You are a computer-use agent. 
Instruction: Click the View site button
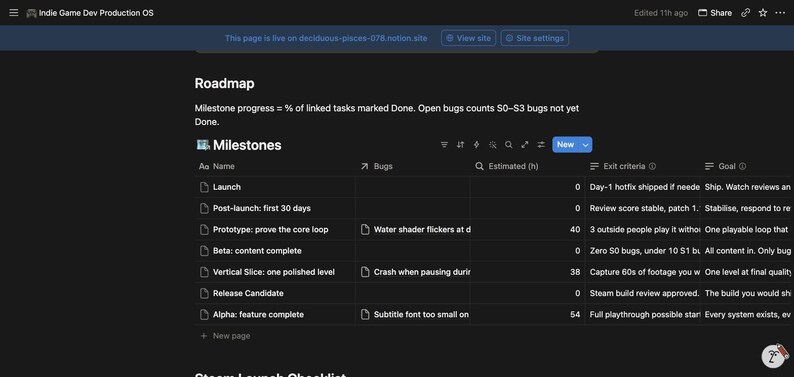point(468,38)
